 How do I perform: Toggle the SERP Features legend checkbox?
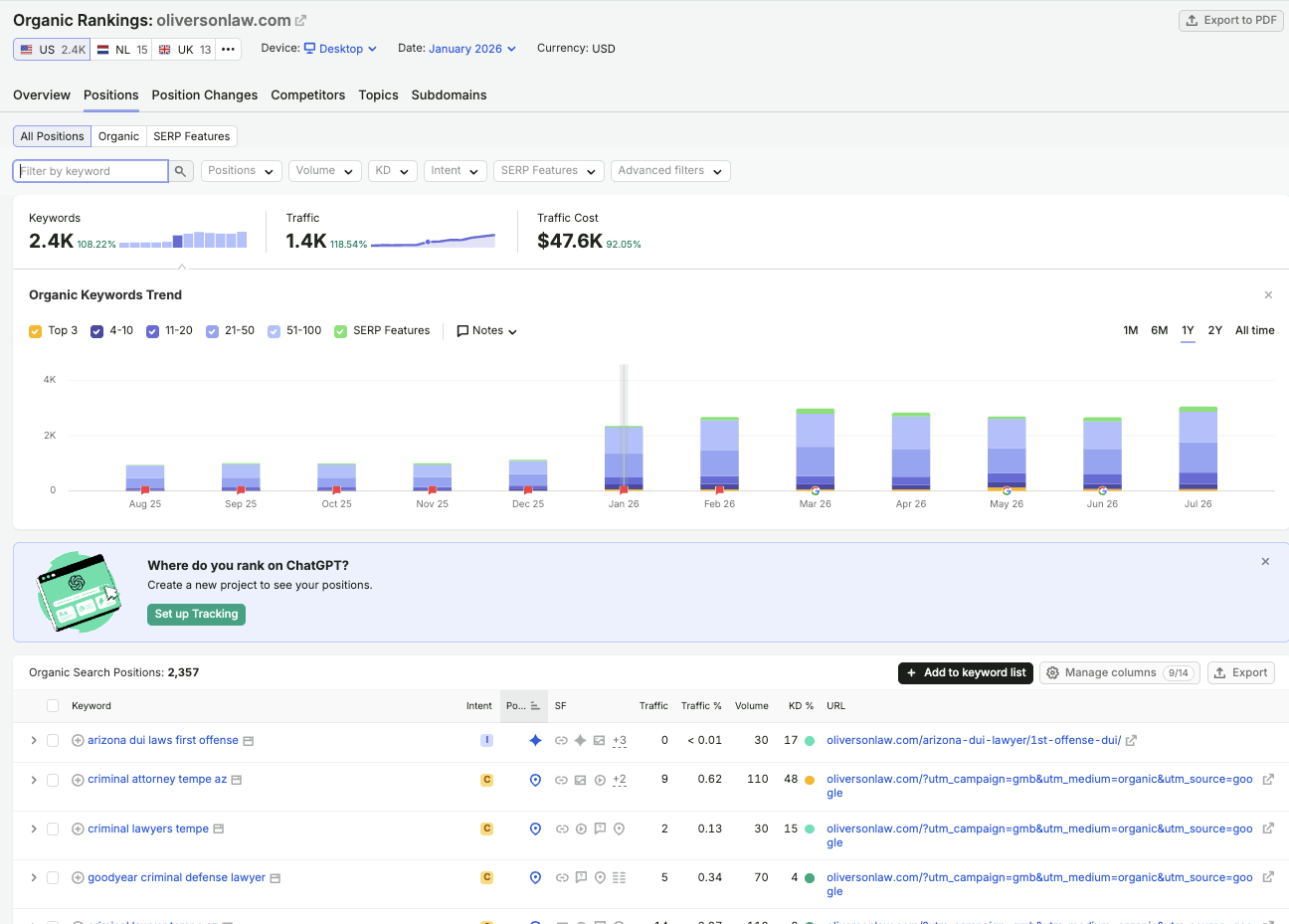[340, 331]
